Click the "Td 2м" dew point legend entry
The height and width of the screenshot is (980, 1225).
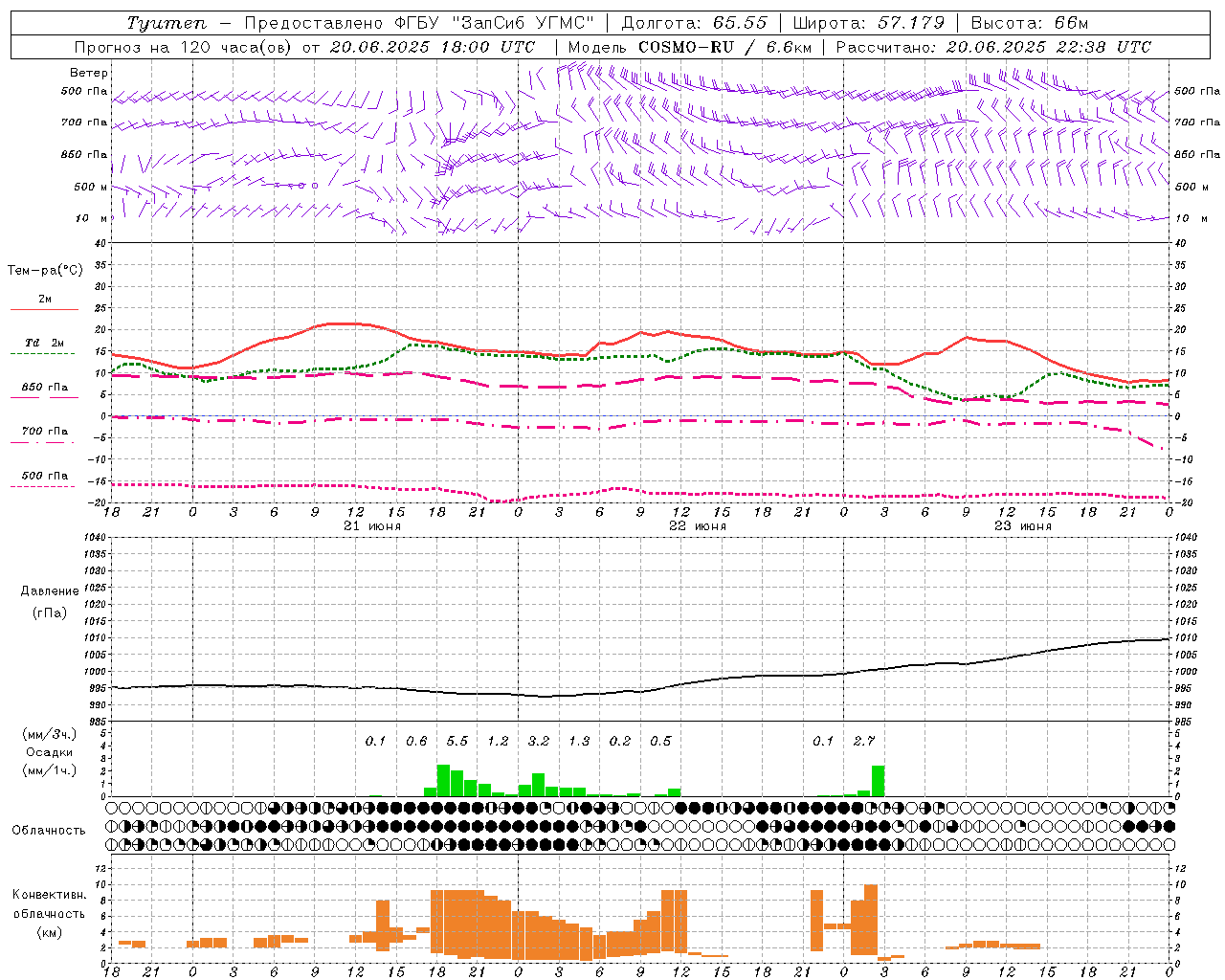[45, 343]
